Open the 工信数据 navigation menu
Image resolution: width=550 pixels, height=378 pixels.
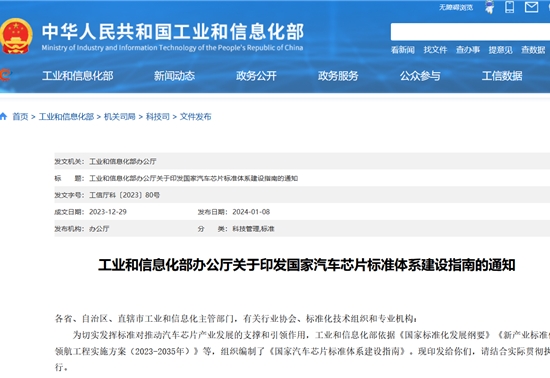pos(502,76)
